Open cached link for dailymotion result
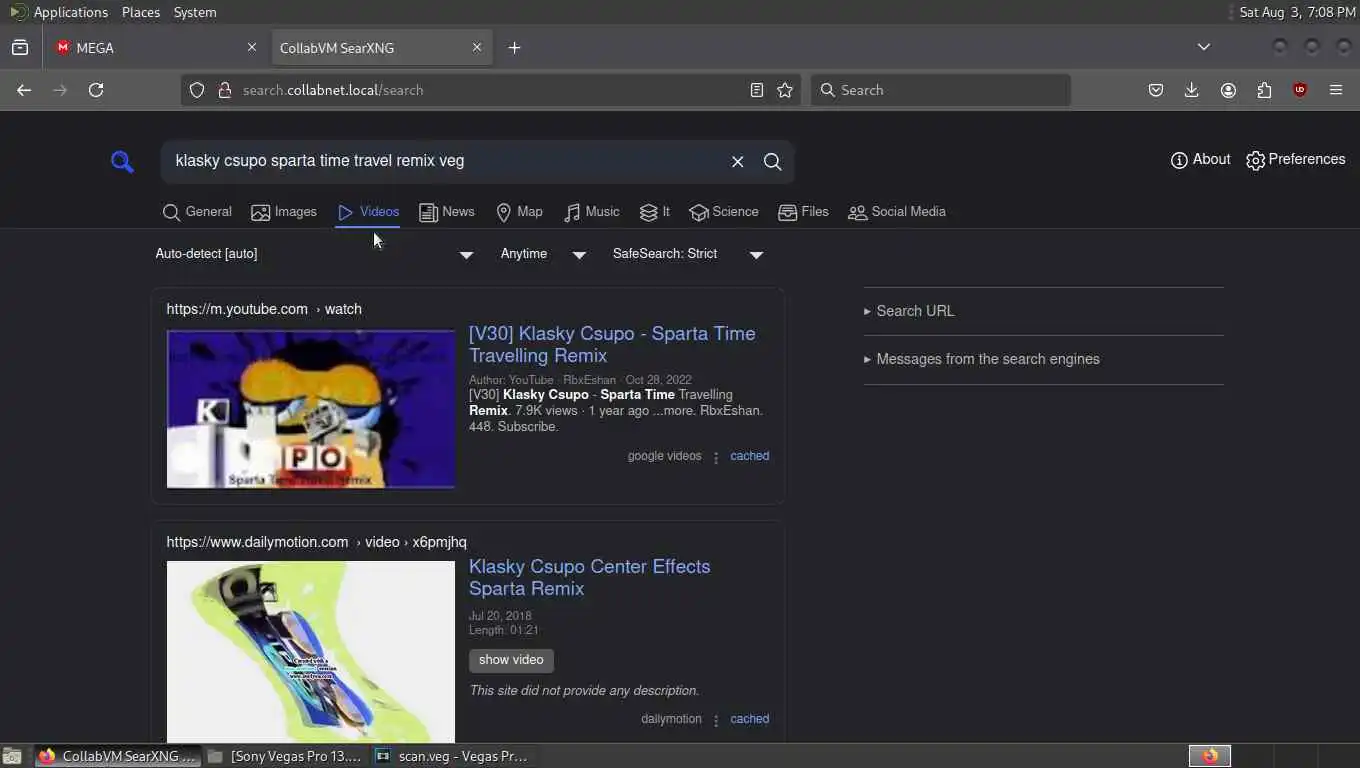 click(749, 719)
